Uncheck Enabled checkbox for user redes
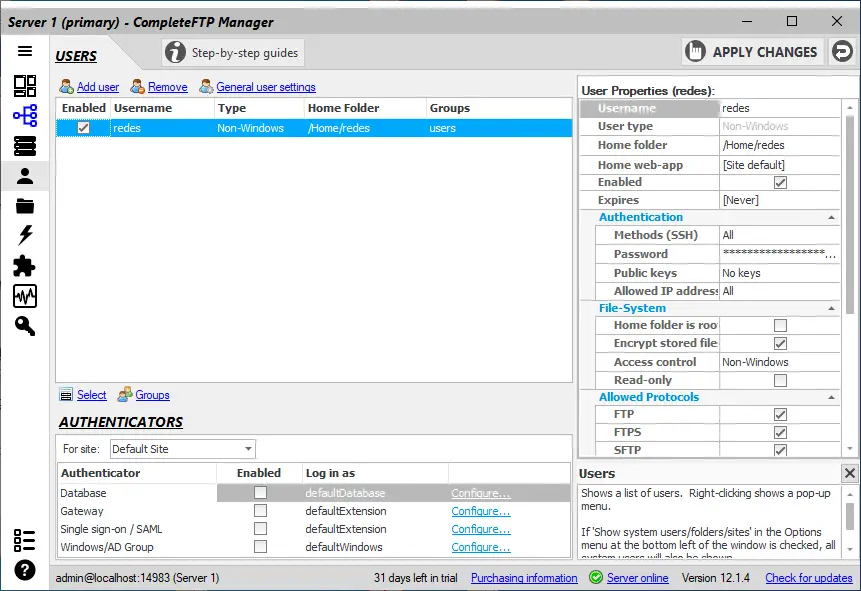861x591 pixels. 84,128
